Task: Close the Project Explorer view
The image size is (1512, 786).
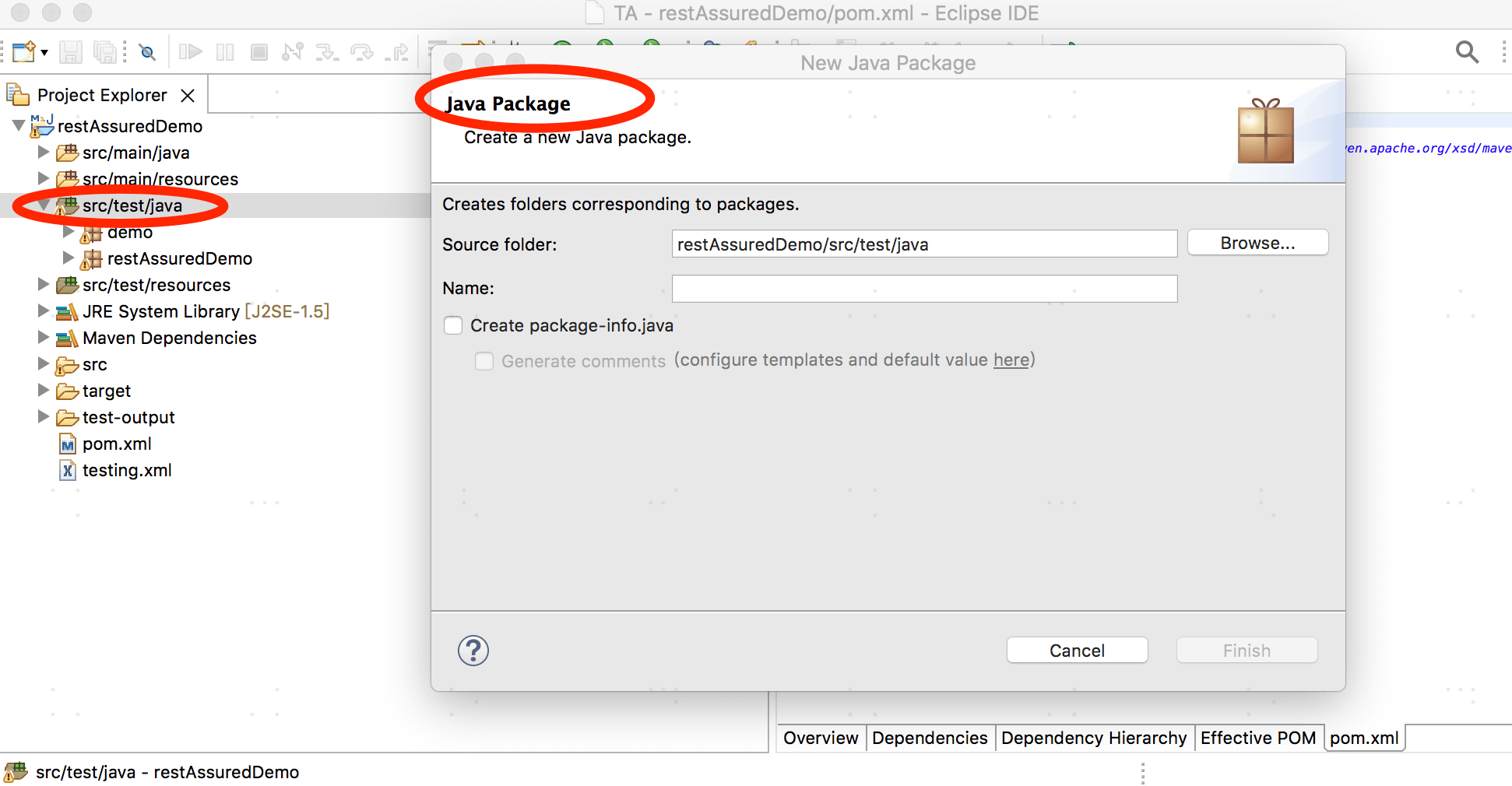Action: 188,96
